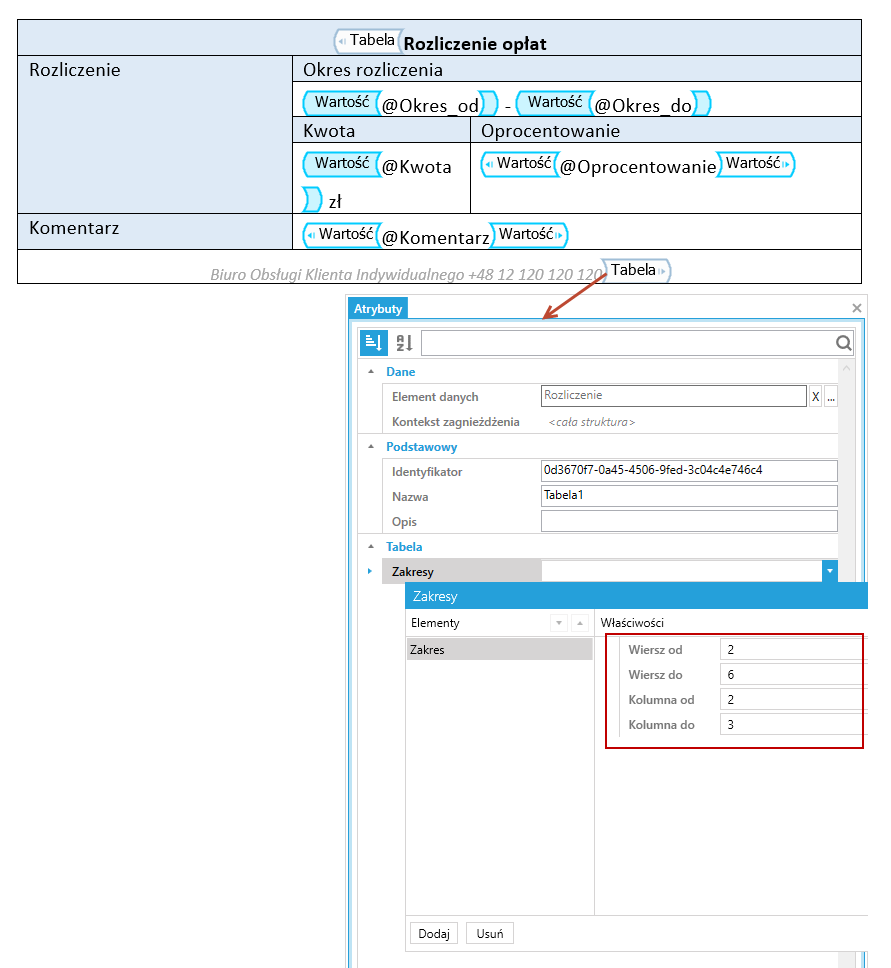Move the Zakres element down in Elementy
This screenshot has width=891, height=968.
point(559,623)
